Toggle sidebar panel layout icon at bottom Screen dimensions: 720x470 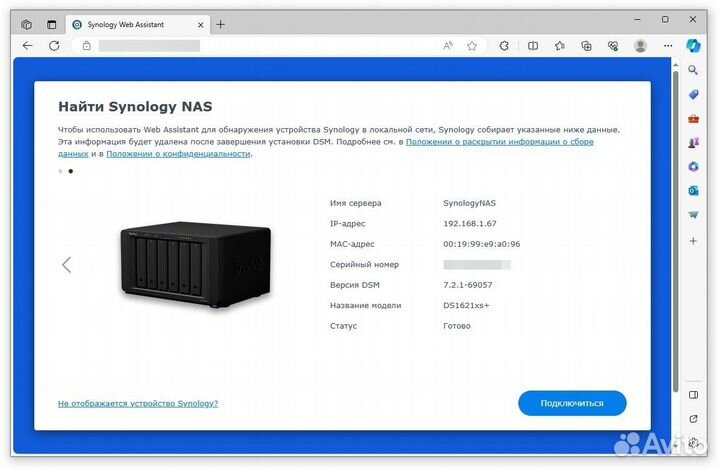[693, 395]
